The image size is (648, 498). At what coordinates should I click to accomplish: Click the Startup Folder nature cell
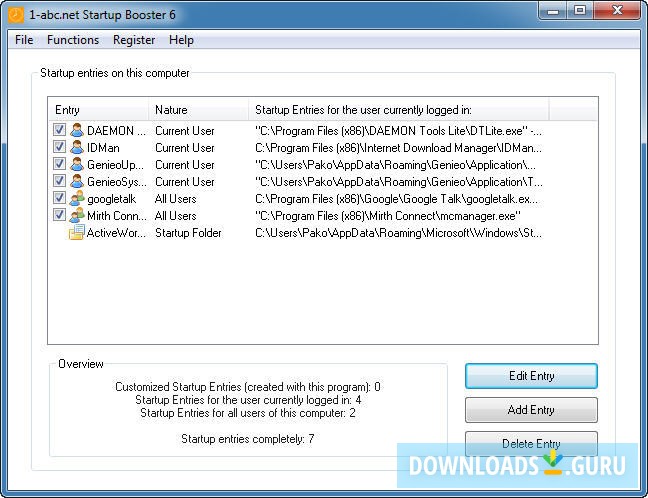coord(188,233)
